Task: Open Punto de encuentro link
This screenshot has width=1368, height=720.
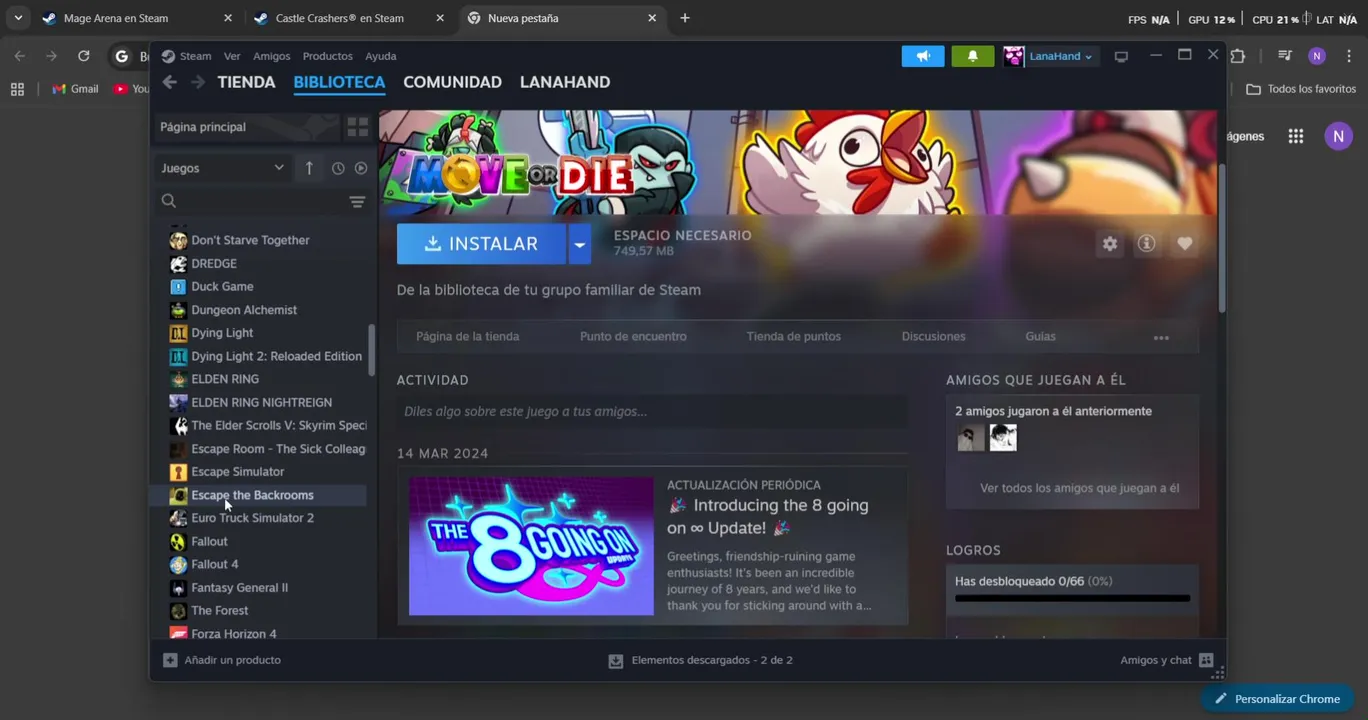Action: (633, 337)
